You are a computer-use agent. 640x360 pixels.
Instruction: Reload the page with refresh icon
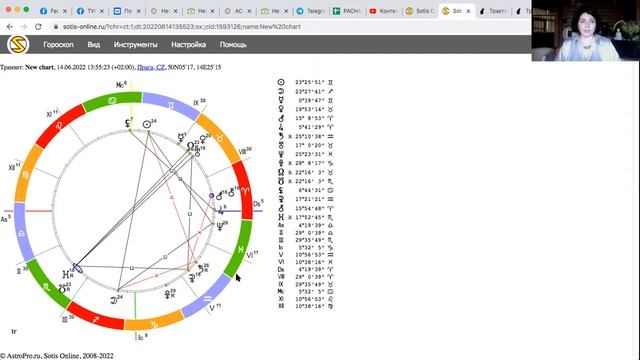click(38, 27)
